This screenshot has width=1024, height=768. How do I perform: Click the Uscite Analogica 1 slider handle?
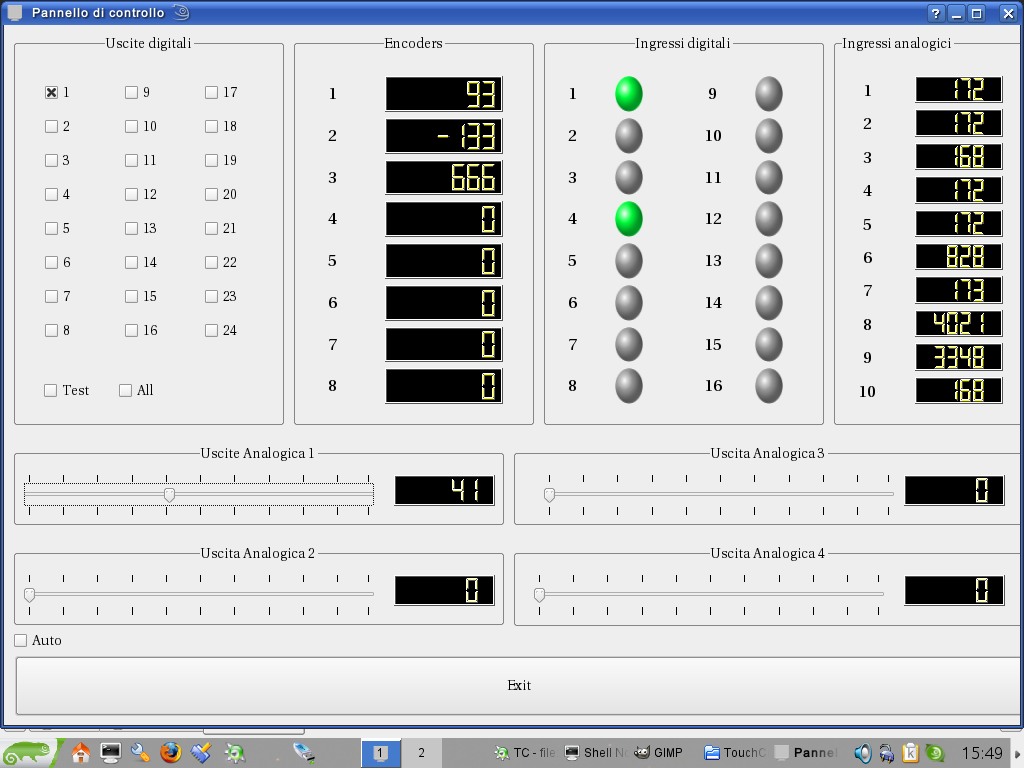[x=169, y=495]
